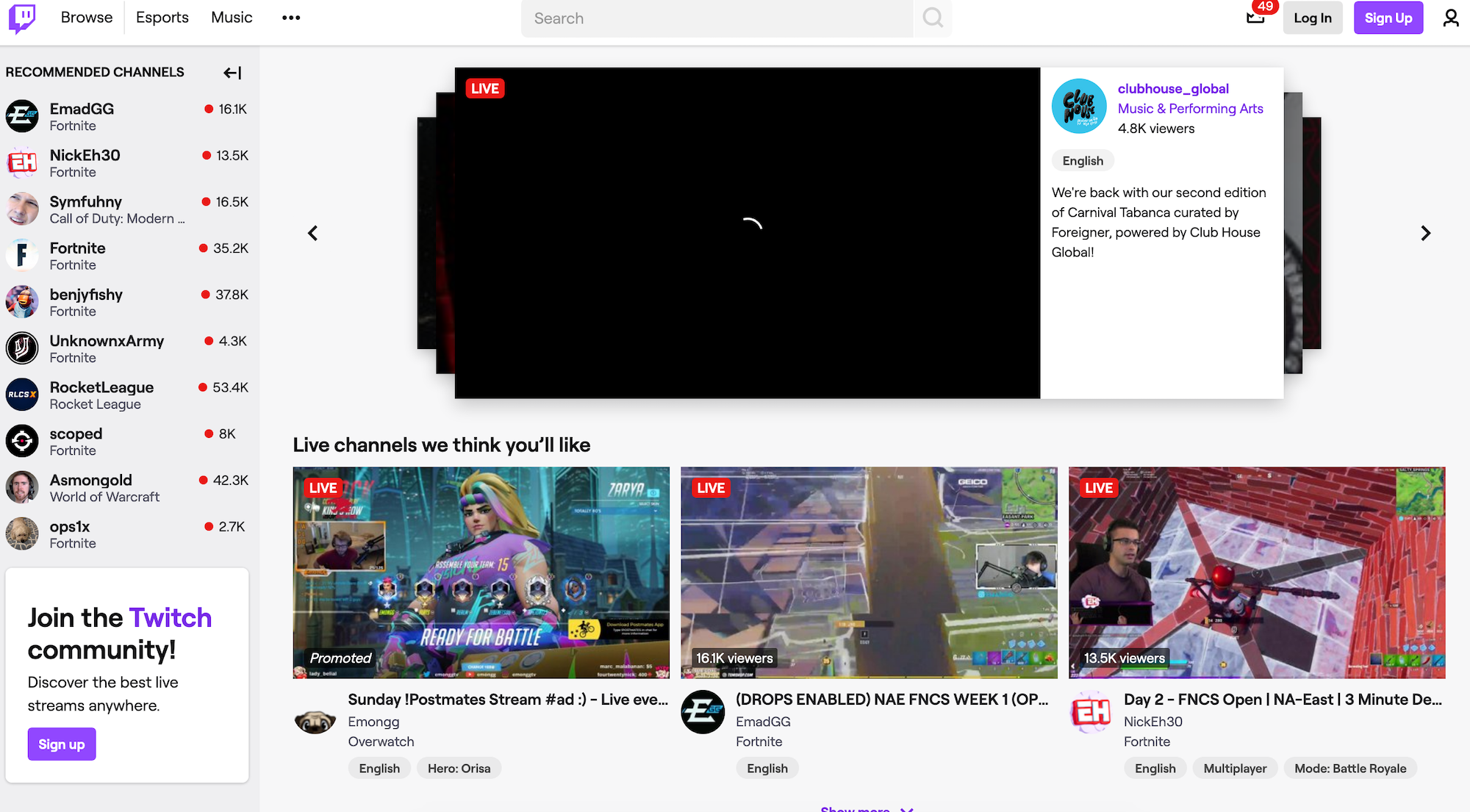1470x812 pixels.
Task: Open the Browse tab
Action: click(x=87, y=18)
